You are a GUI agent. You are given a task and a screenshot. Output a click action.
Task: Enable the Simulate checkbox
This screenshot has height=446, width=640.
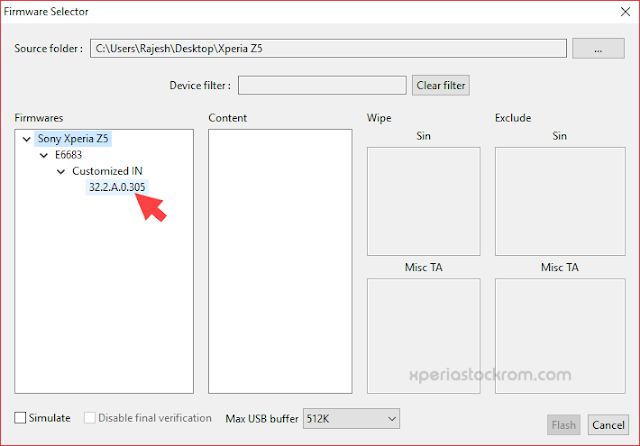20,418
